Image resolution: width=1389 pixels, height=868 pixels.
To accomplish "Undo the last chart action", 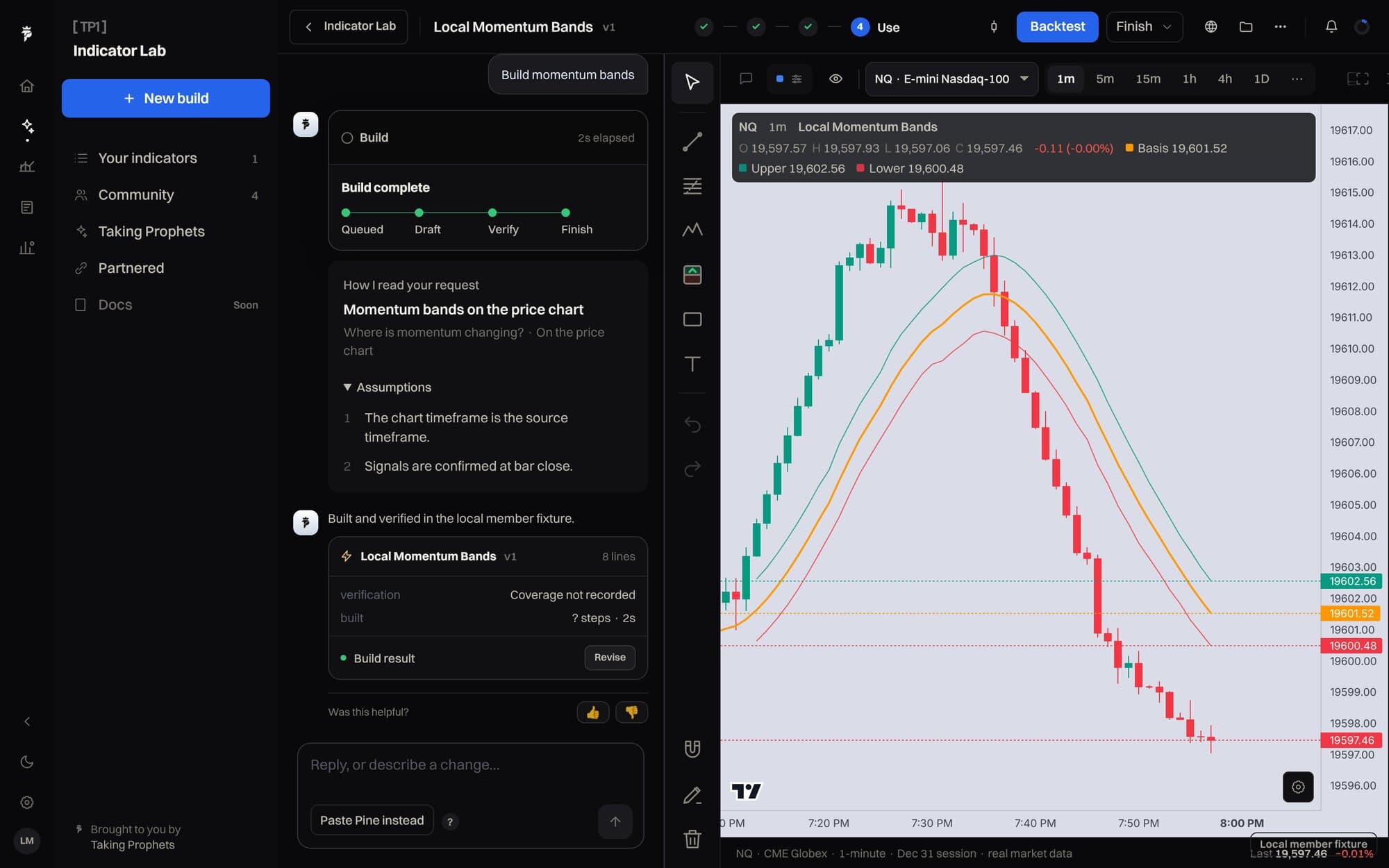I will 692,424.
